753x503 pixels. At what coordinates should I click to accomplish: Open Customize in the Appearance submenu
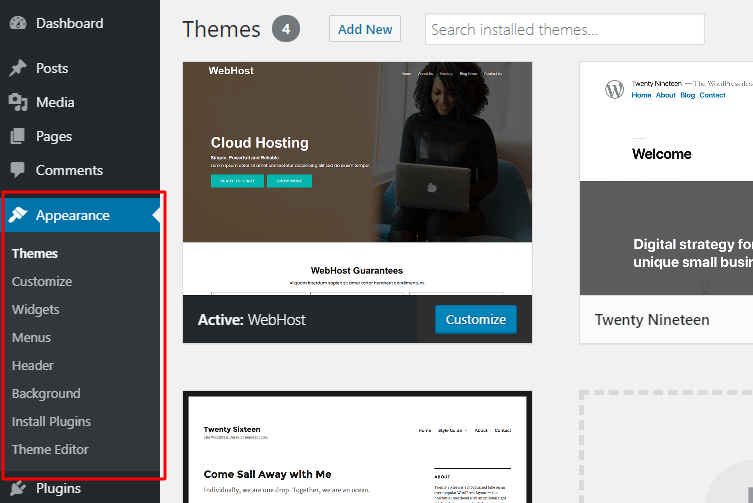click(x=42, y=282)
